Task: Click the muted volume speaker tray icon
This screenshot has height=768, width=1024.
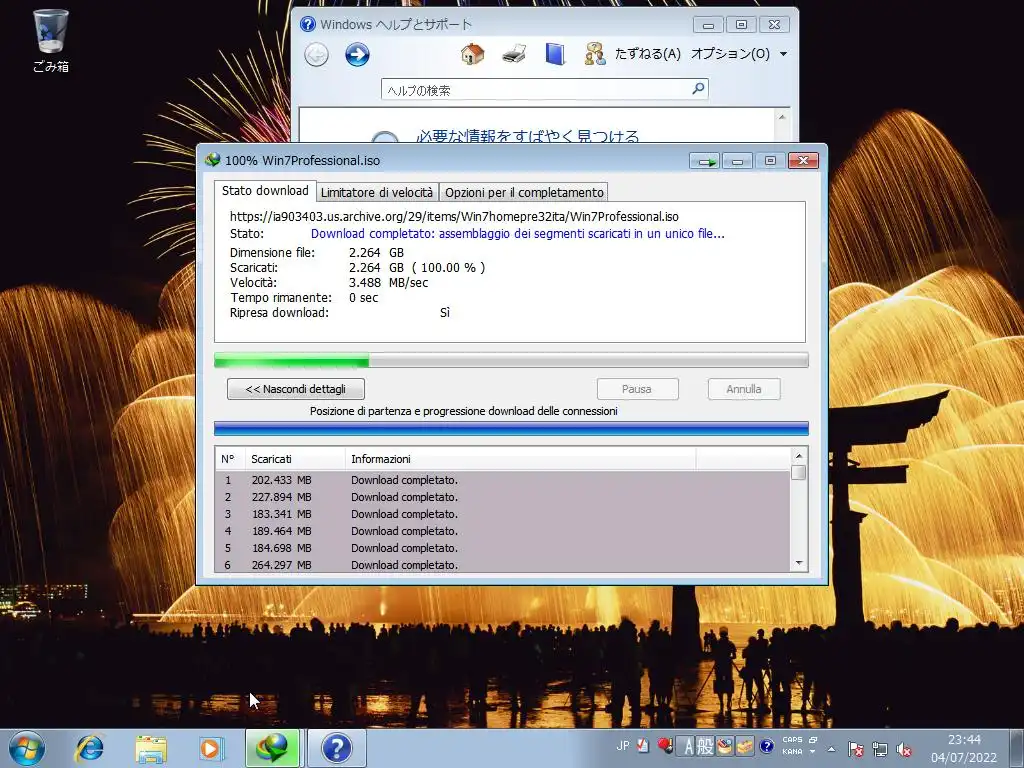Action: (904, 750)
